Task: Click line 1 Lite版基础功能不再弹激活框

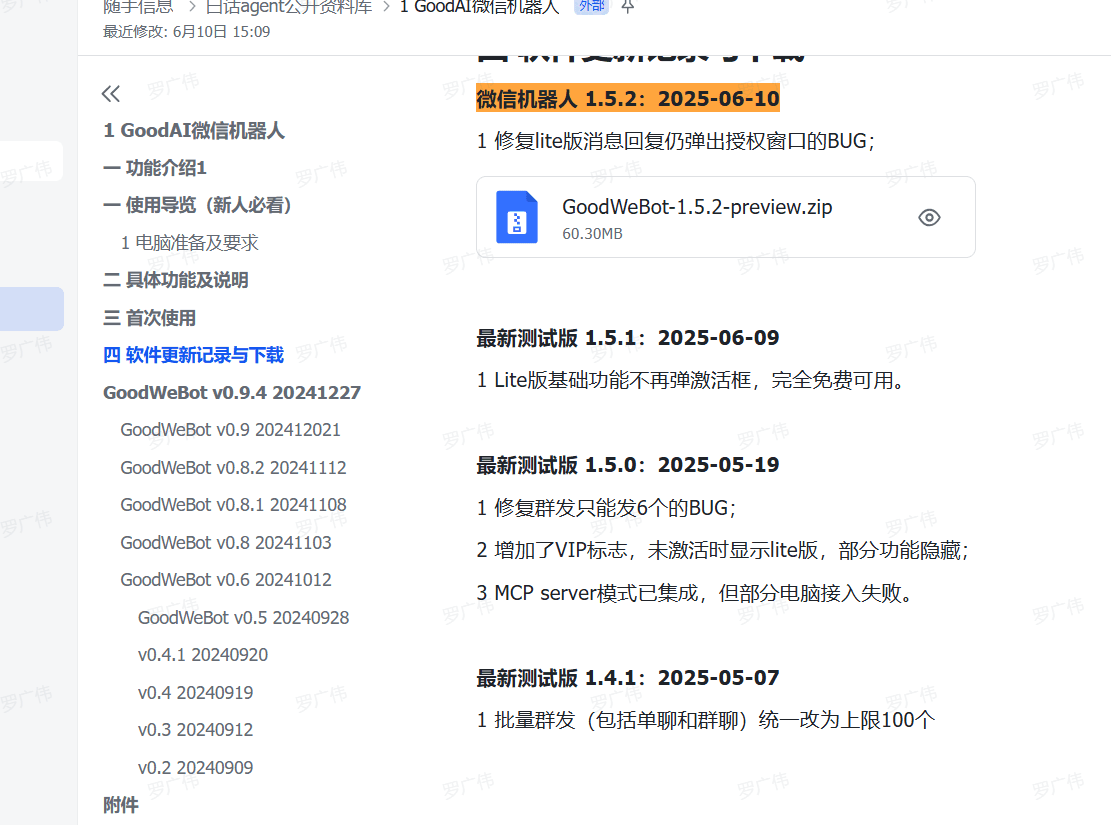Action: (692, 381)
